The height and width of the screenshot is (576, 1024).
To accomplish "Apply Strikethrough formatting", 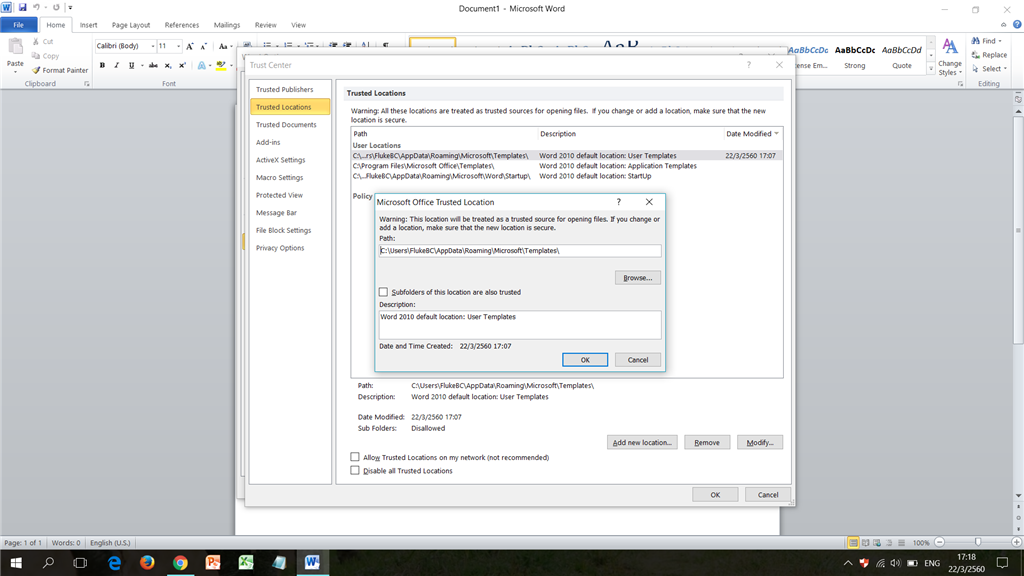I will [153, 65].
